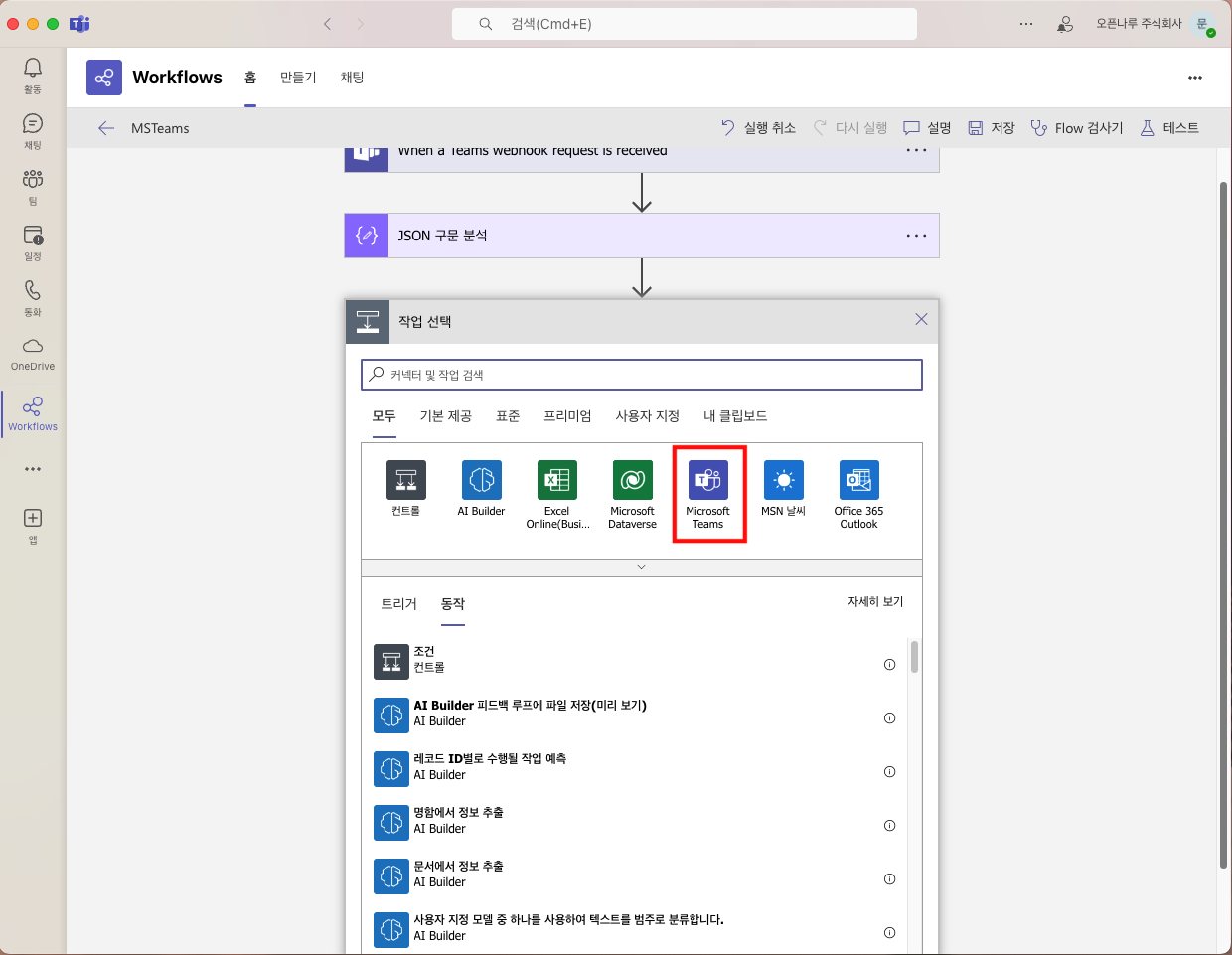Click the 저장 save button
Image resolution: width=1232 pixels, height=955 pixels.
[x=992, y=128]
